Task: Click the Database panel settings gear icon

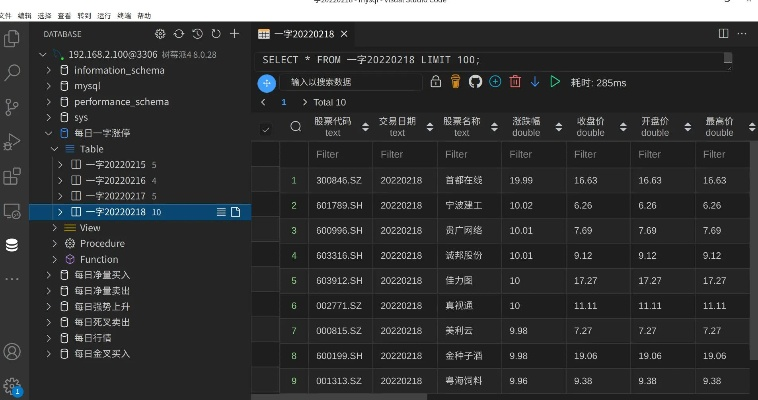Action: pos(162,34)
